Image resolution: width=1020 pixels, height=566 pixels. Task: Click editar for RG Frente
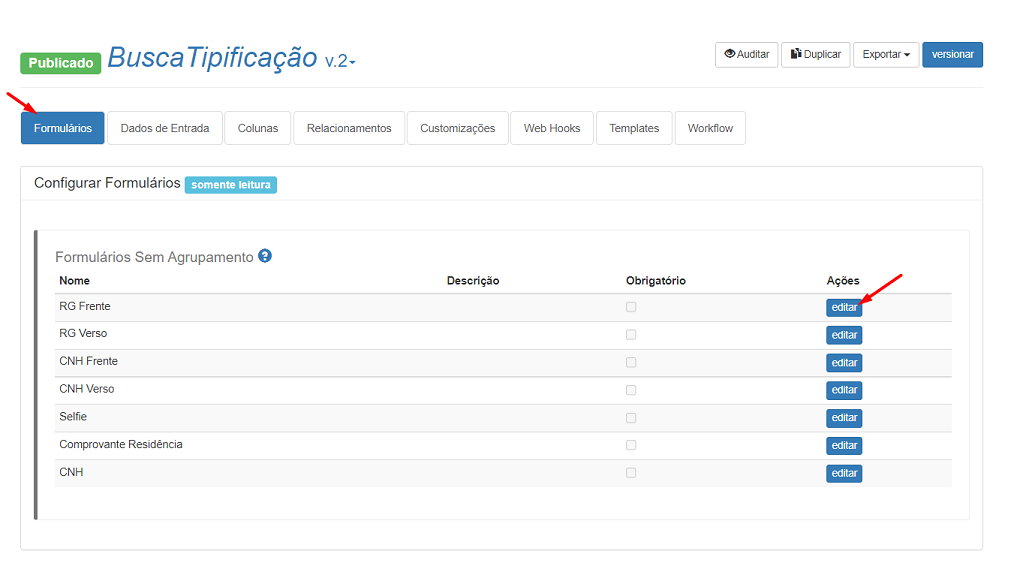pyautogui.click(x=844, y=308)
